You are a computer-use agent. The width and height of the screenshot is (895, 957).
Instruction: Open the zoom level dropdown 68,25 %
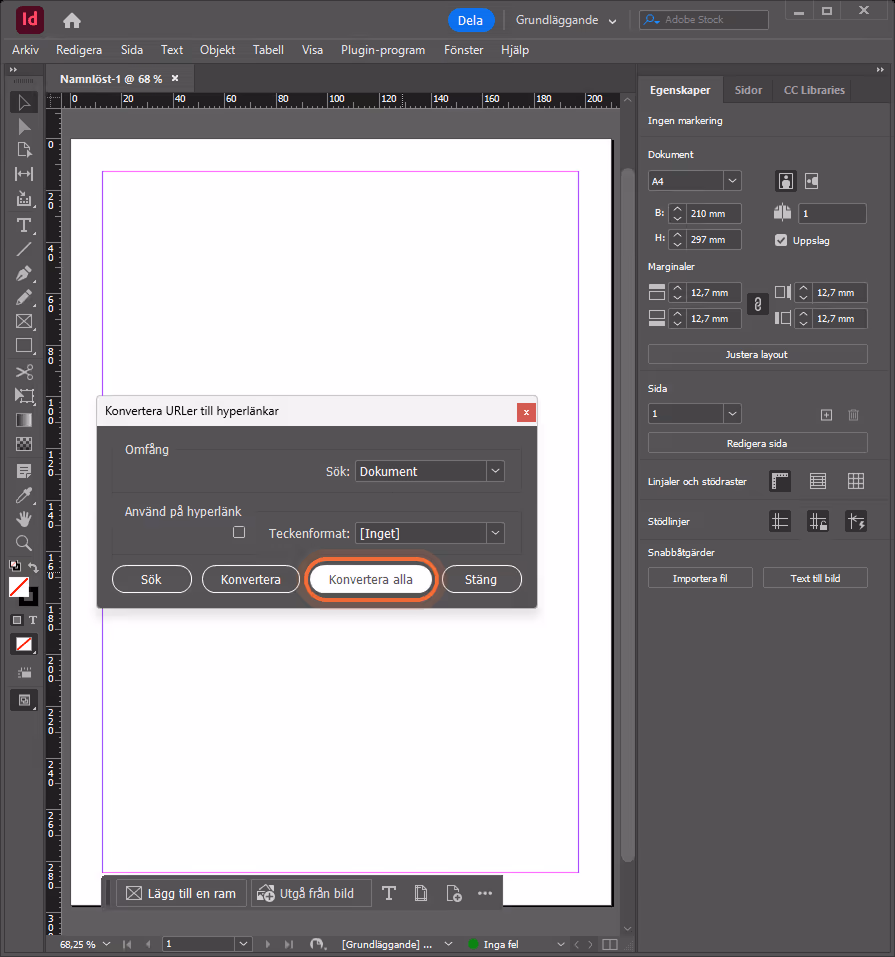106,944
